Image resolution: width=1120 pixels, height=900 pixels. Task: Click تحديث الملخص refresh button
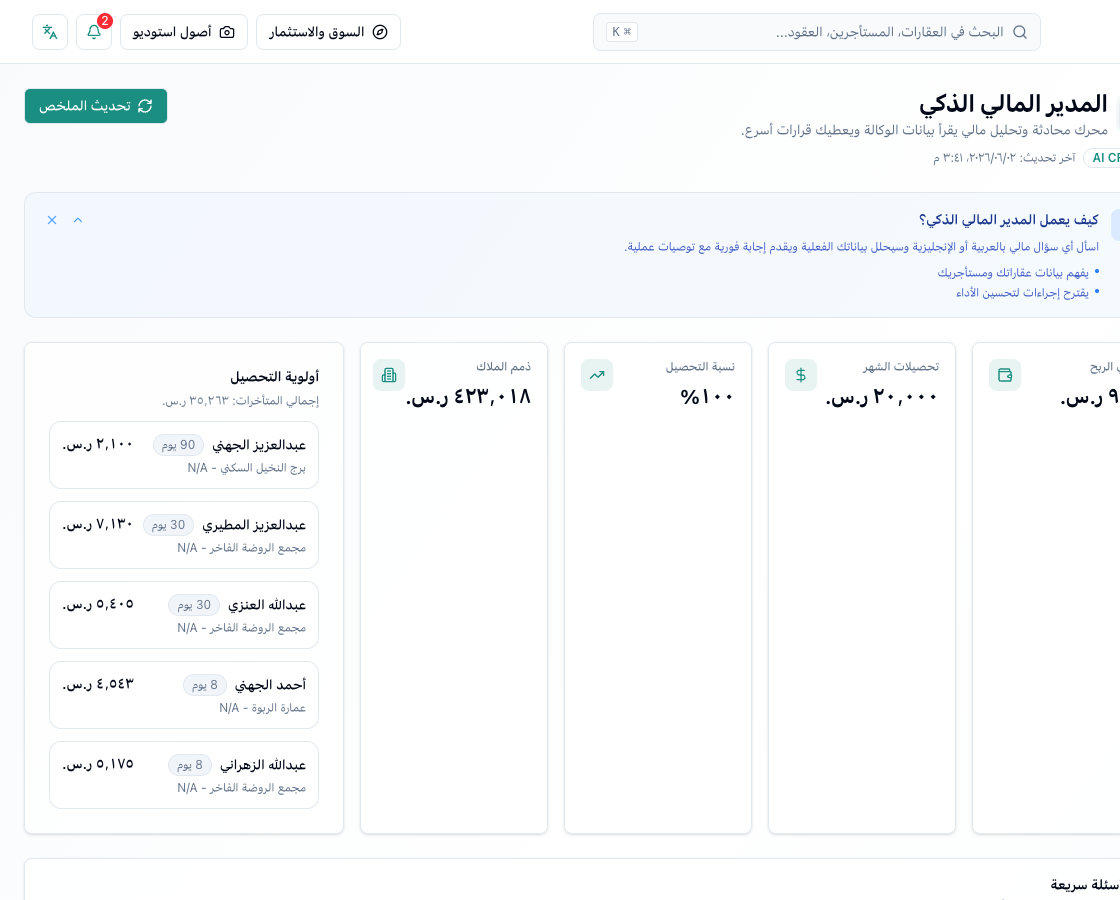[x=96, y=106]
